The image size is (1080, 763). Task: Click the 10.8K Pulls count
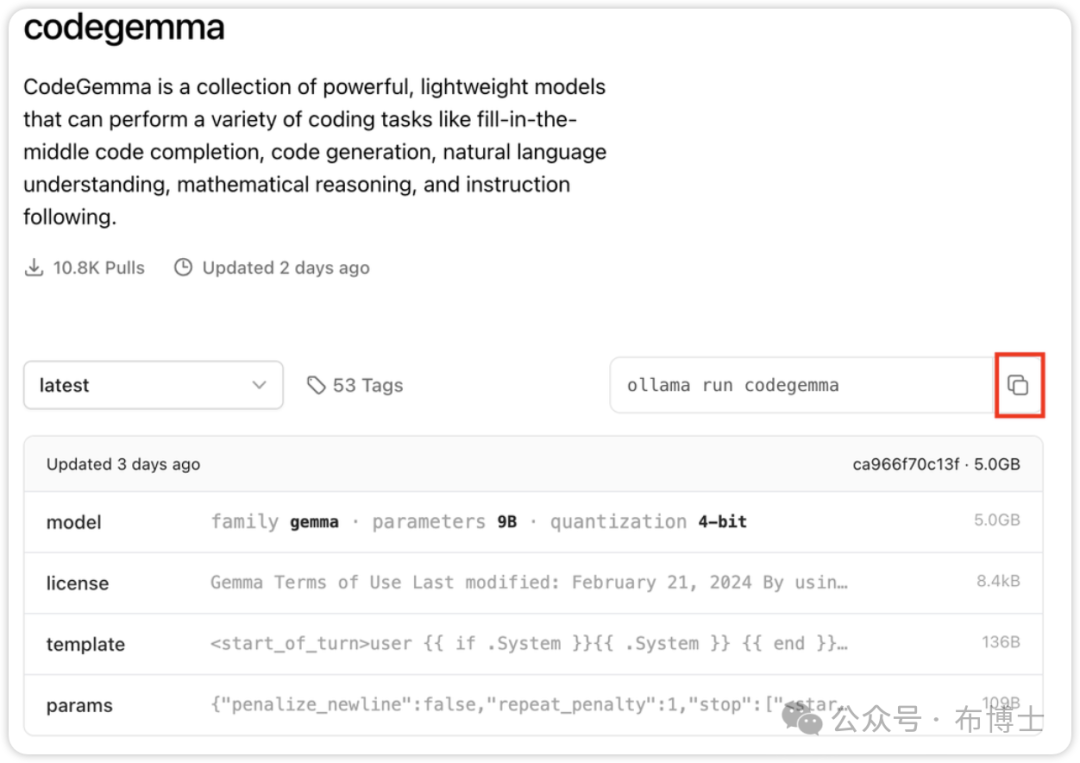99,268
